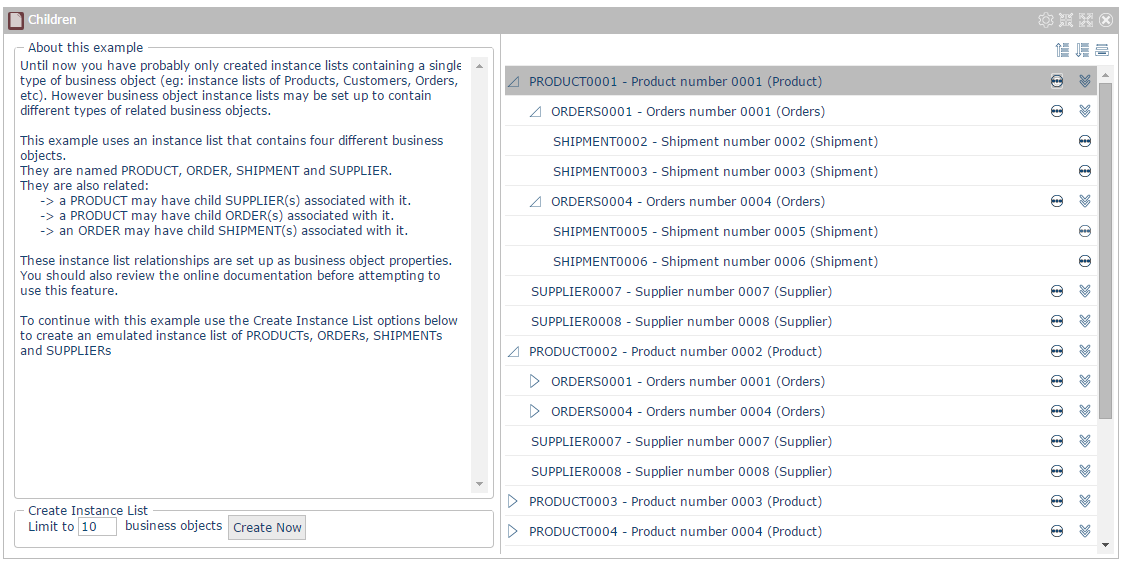Open more-options circle for SHIPMENT0005 row
This screenshot has width=1125, height=567.
(1085, 231)
